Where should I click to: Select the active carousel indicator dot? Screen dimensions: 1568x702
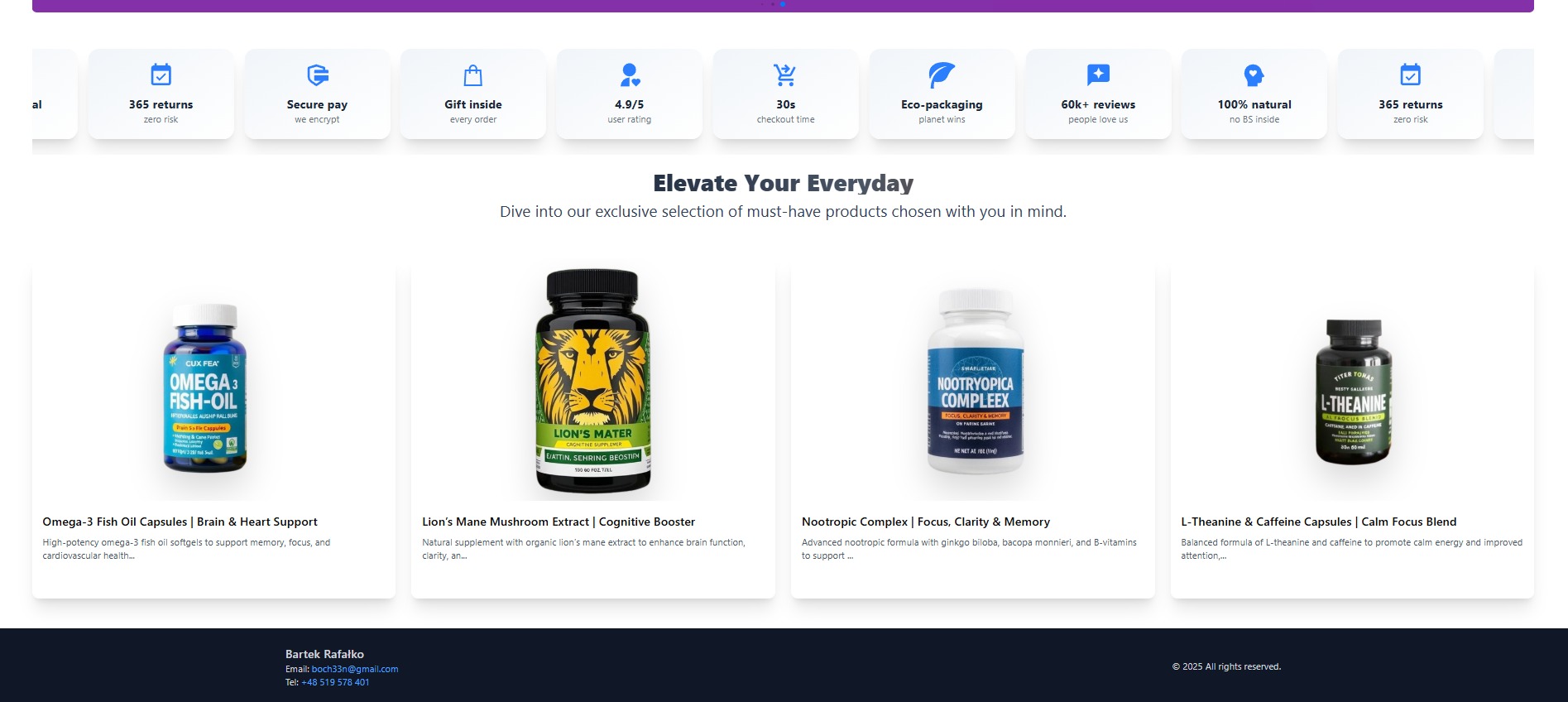pos(783,4)
